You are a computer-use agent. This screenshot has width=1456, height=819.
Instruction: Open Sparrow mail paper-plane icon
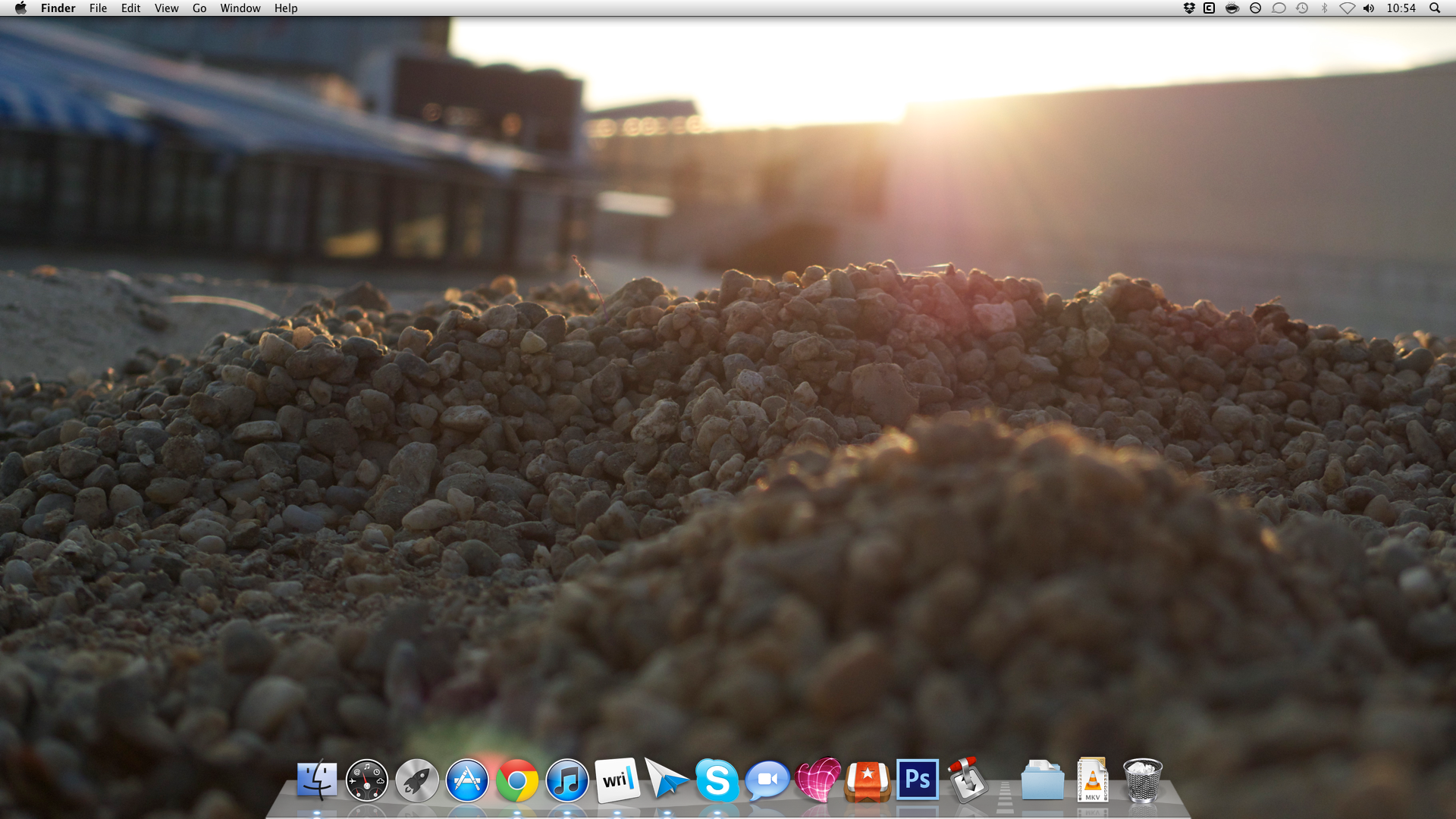click(667, 779)
